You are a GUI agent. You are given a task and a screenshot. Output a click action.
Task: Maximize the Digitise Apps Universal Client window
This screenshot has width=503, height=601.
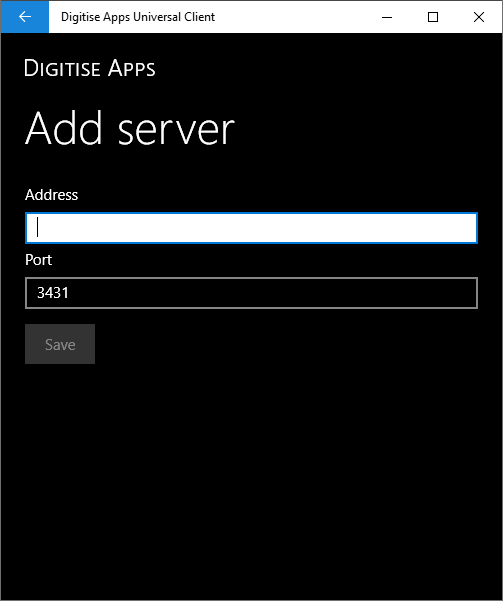[x=433, y=17]
